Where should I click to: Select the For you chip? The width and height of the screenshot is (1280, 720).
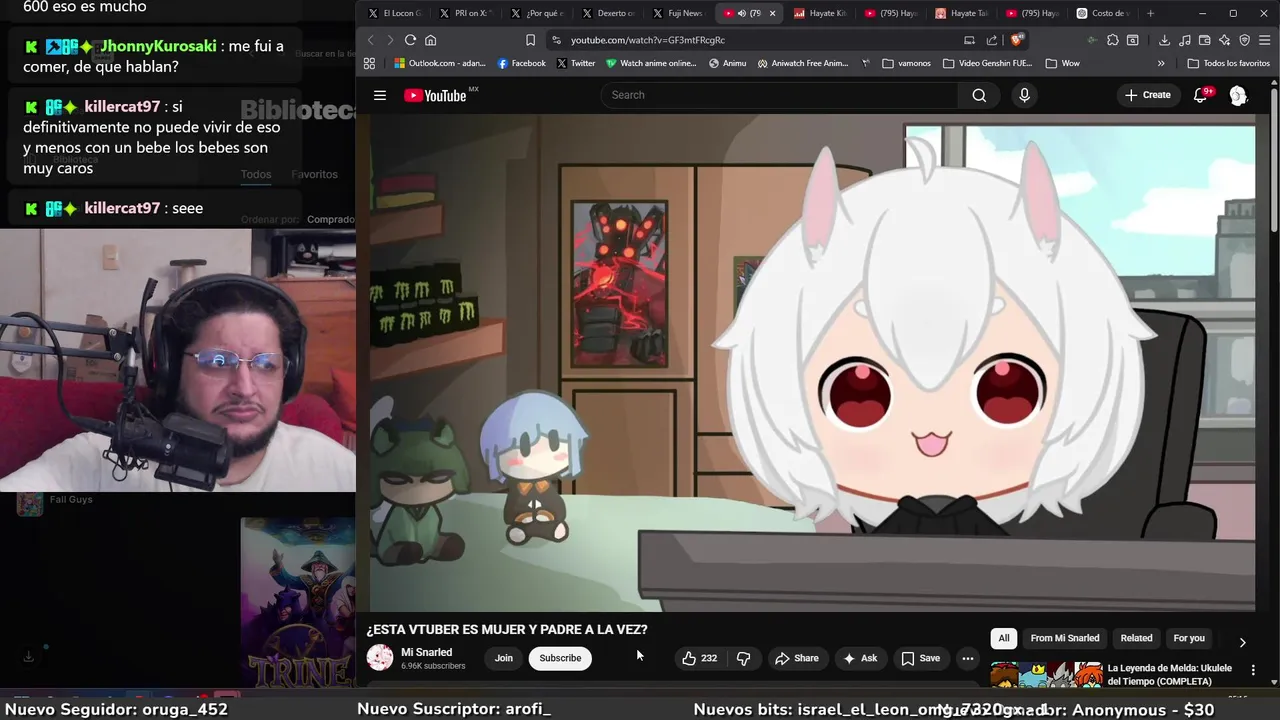(1189, 638)
